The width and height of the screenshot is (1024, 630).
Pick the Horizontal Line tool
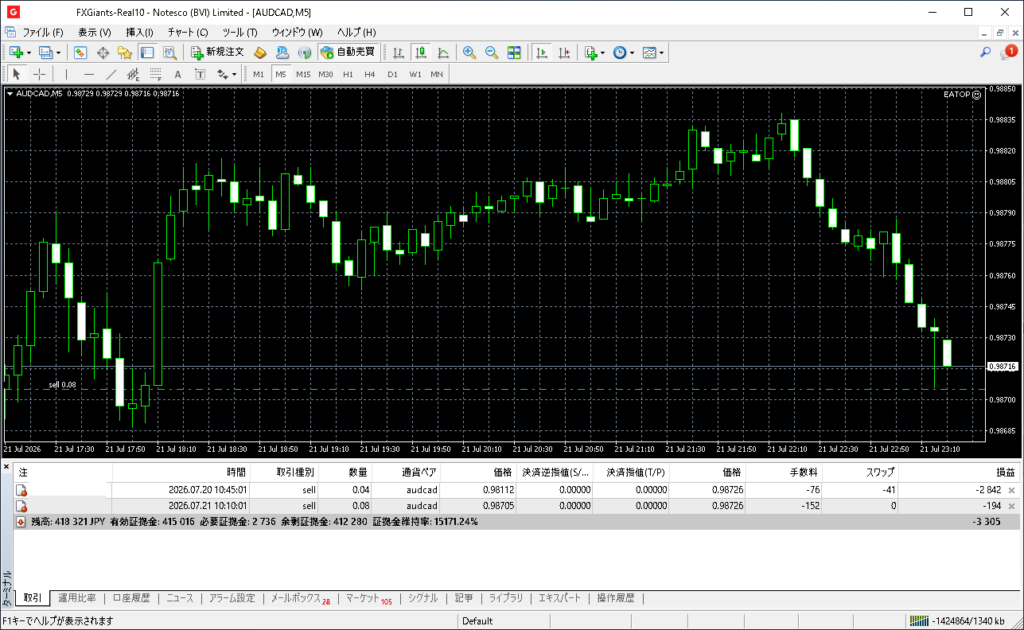89,74
